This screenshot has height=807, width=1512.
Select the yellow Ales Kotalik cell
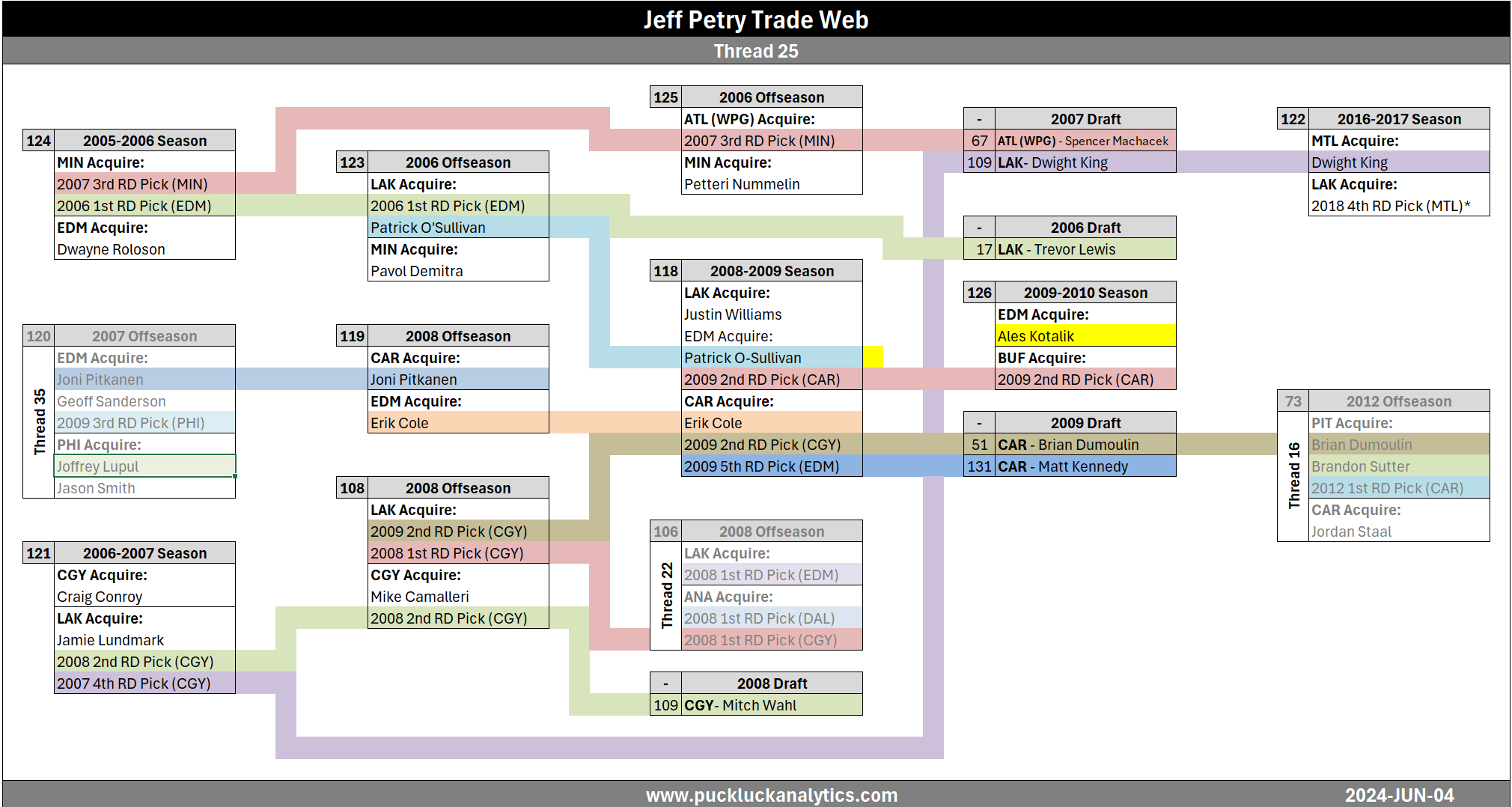[1085, 336]
